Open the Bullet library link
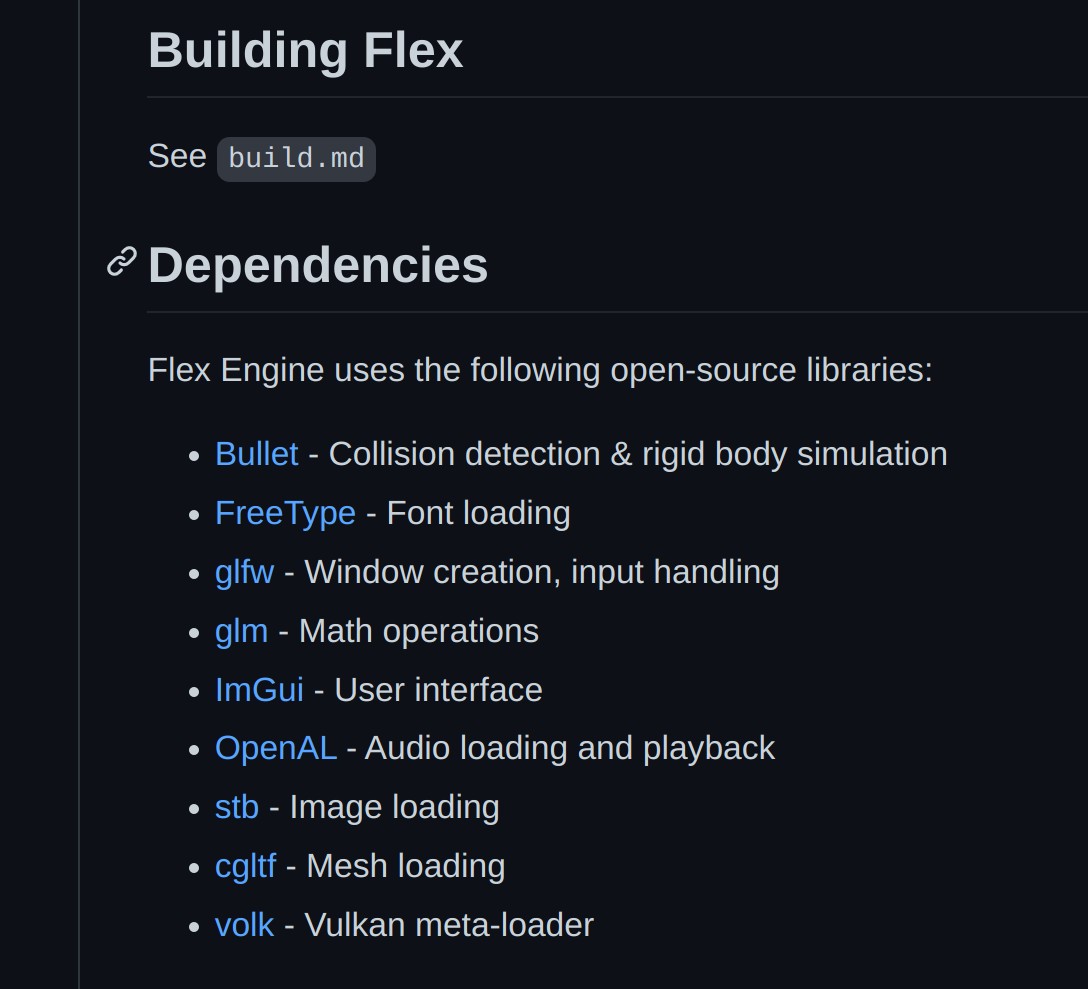The image size is (1088, 989). (257, 455)
